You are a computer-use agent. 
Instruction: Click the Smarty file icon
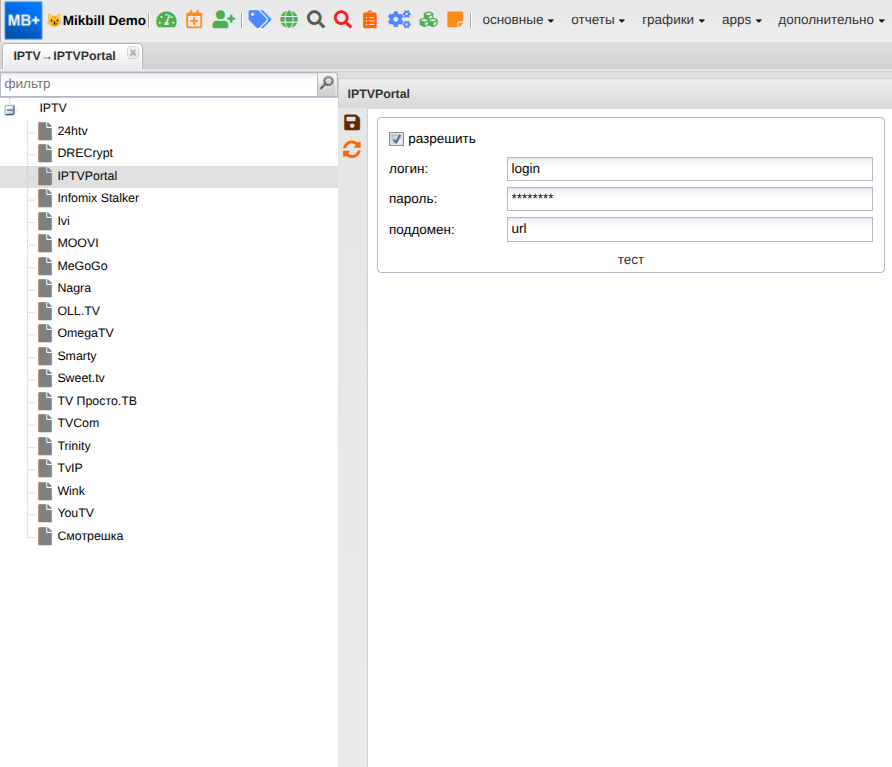pyautogui.click(x=45, y=356)
